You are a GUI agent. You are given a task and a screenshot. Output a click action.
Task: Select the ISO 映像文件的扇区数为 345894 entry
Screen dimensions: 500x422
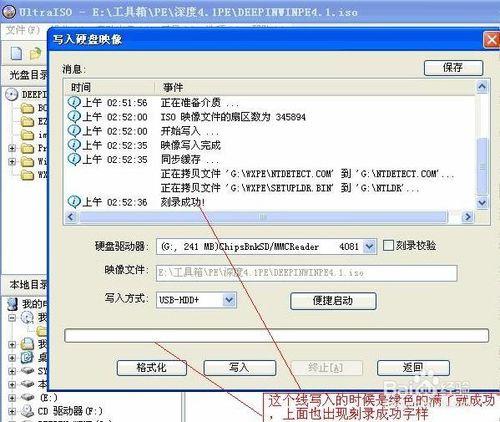coord(233,117)
